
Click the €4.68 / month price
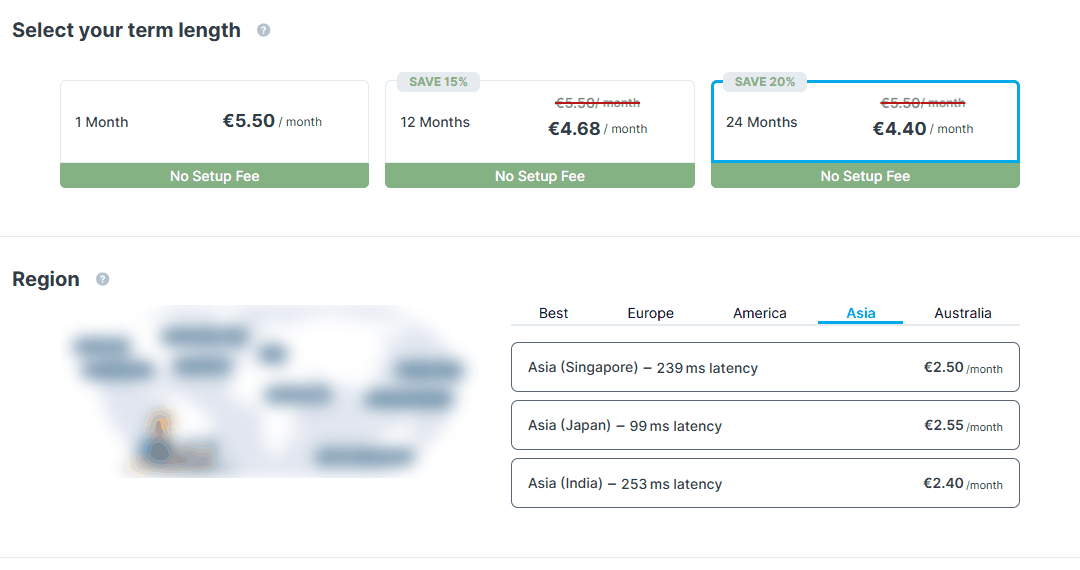point(597,129)
